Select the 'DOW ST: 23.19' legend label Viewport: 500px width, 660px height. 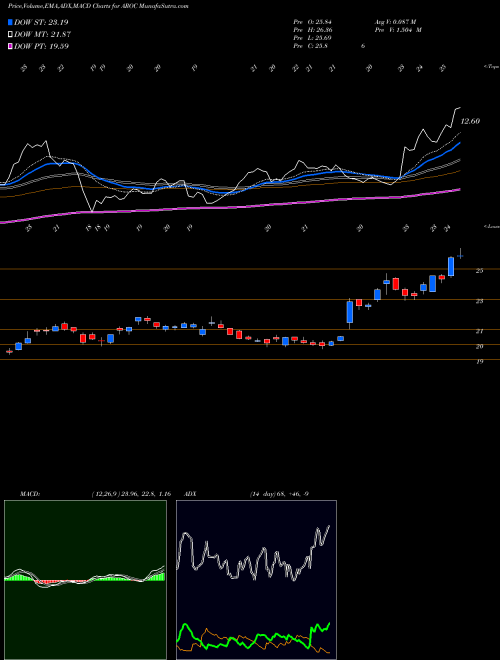pos(41,22)
